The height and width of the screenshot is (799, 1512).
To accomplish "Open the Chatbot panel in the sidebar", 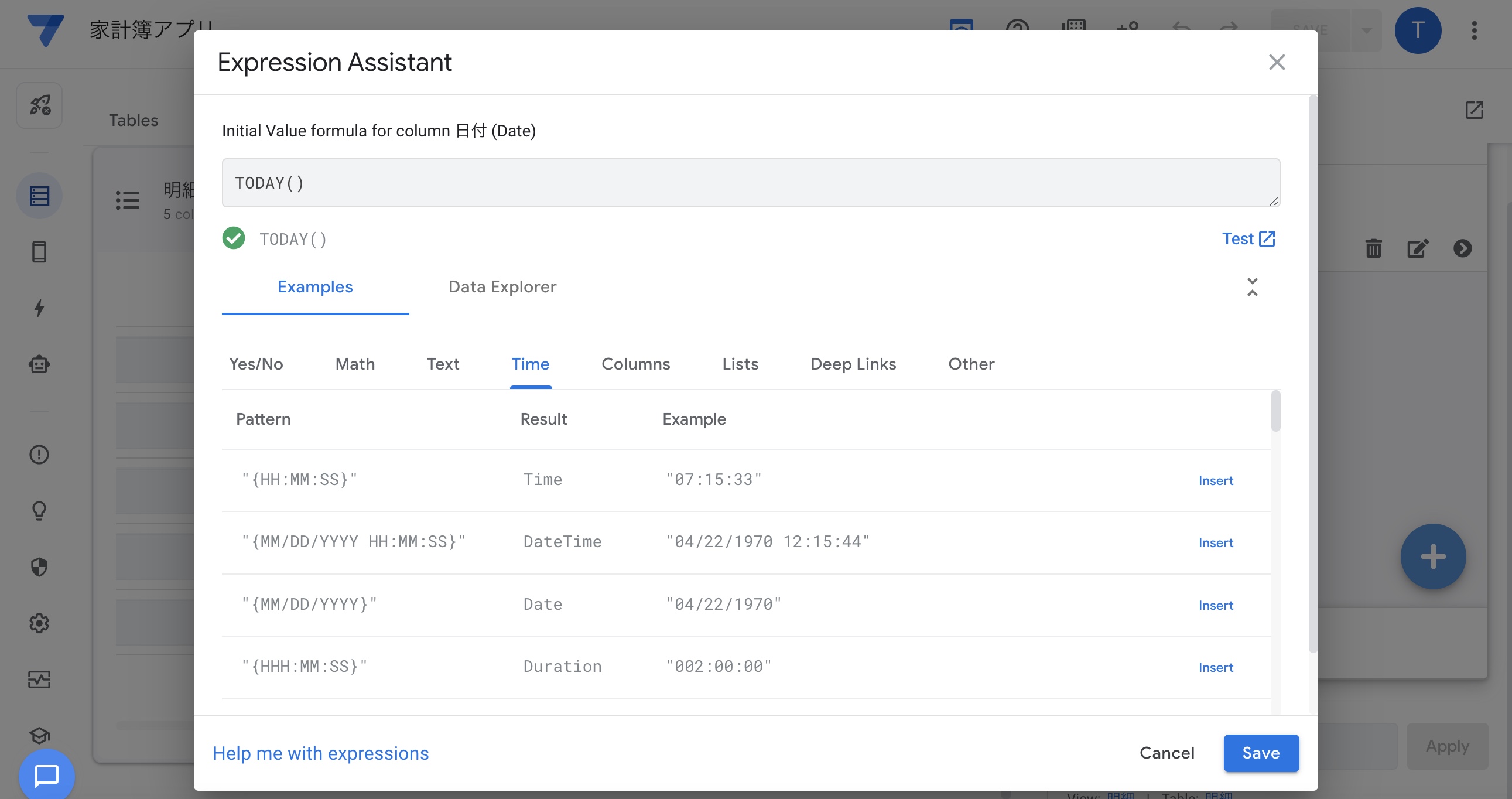I will [x=39, y=364].
